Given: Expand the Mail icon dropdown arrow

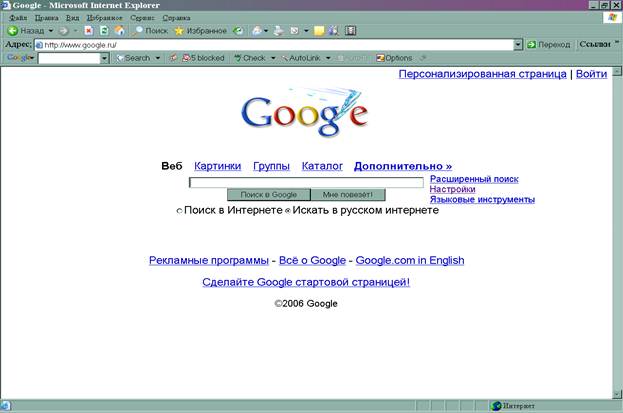Looking at the screenshot, I should tap(266, 31).
